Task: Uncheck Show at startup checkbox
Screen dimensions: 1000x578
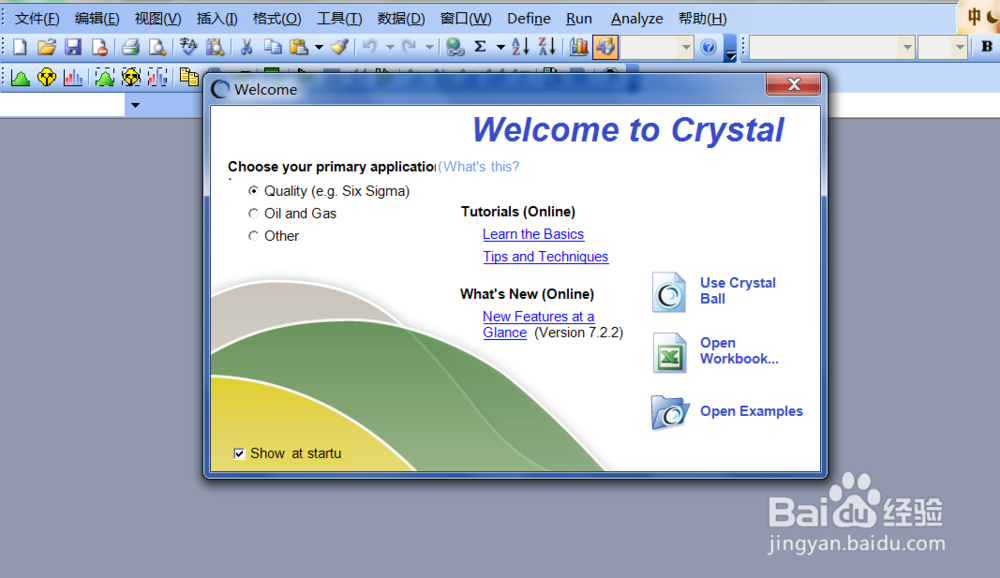Action: (x=239, y=454)
